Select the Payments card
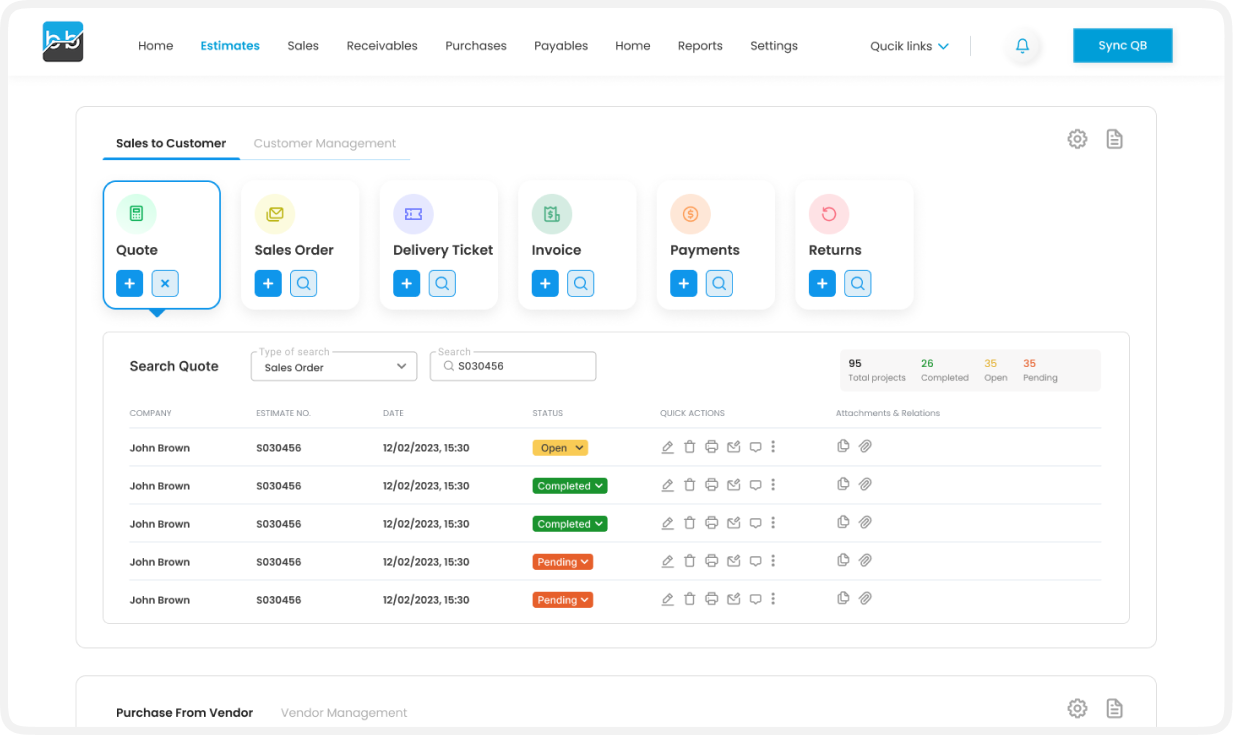 pos(715,245)
